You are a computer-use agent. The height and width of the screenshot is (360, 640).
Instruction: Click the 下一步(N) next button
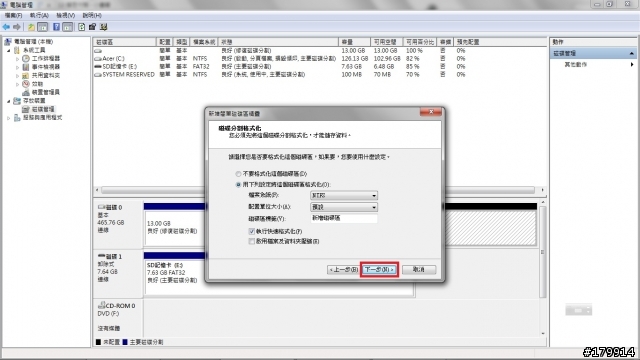[379, 270]
